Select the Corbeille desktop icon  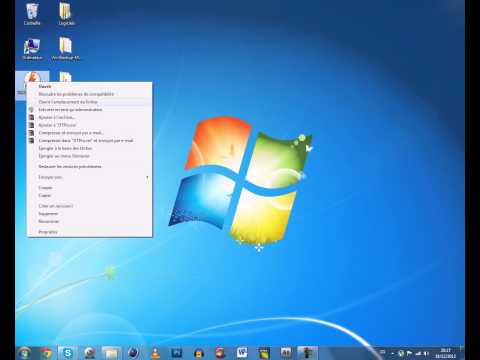click(32, 14)
